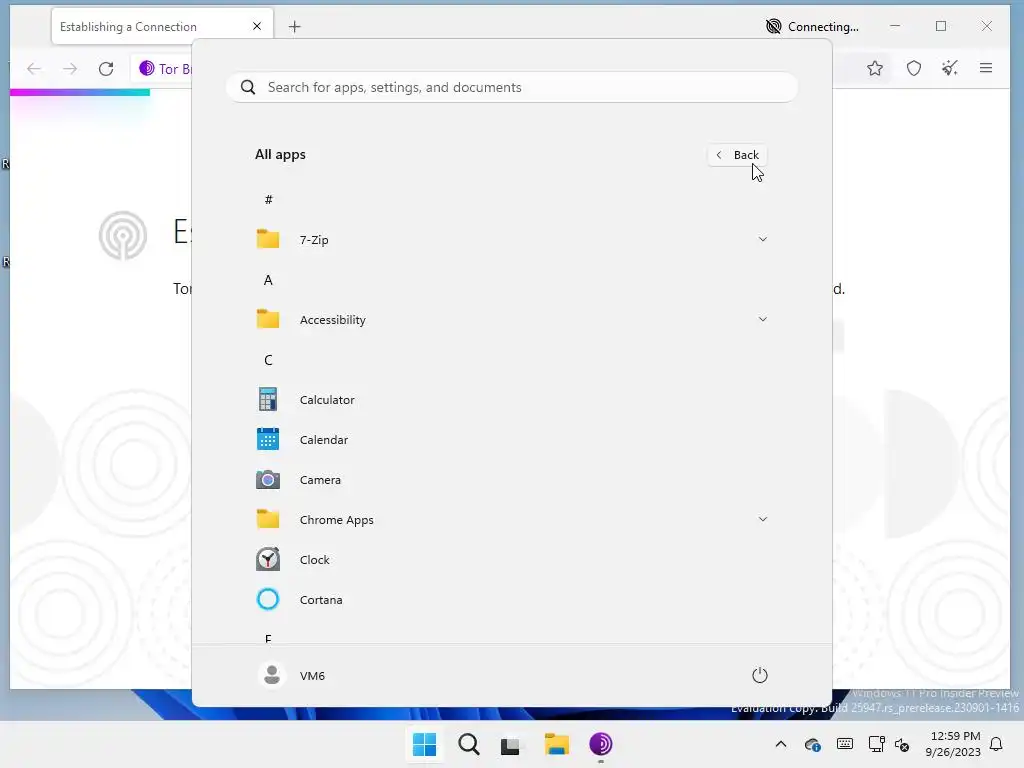Open VM6 user account avatar
This screenshot has height=768, width=1024.
tap(272, 675)
